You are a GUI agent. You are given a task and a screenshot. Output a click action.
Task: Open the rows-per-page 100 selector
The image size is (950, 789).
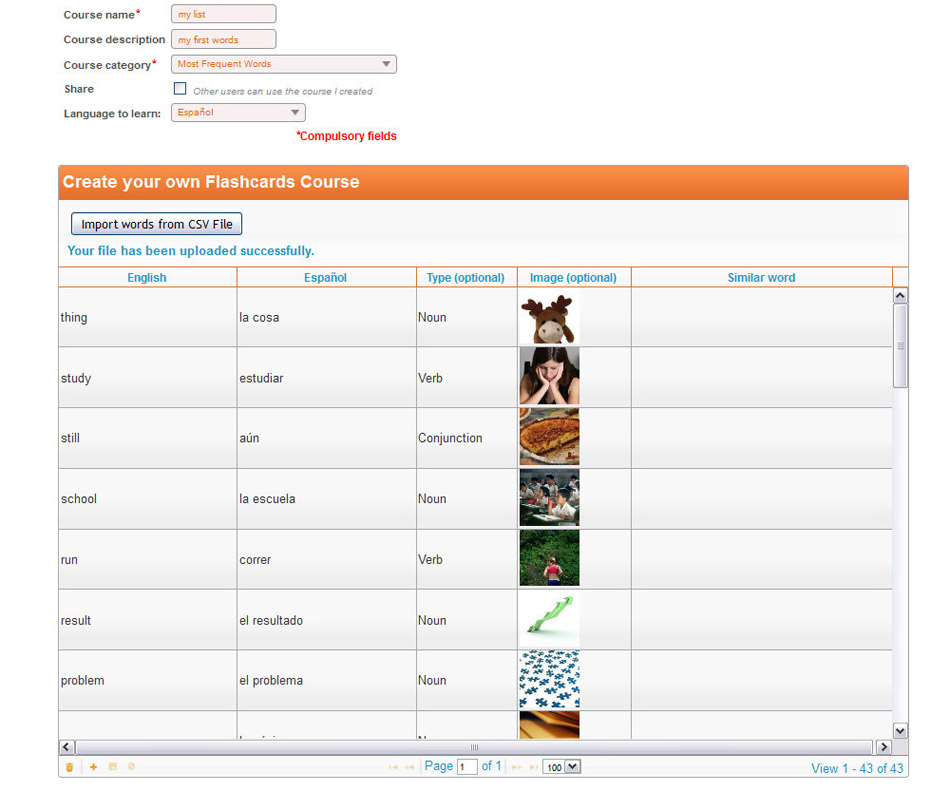coord(561,767)
